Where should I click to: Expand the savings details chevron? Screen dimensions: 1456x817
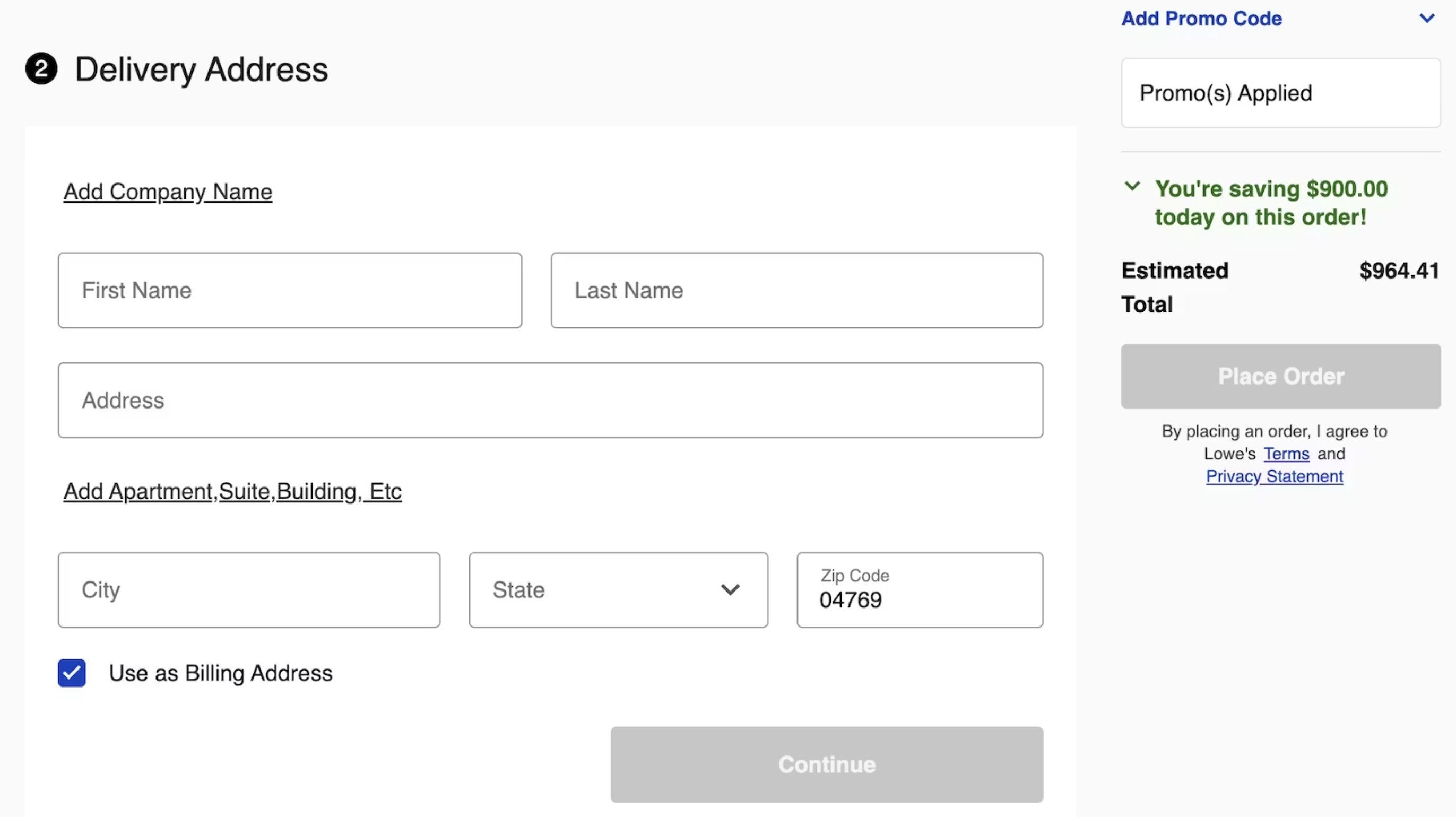pyautogui.click(x=1132, y=186)
